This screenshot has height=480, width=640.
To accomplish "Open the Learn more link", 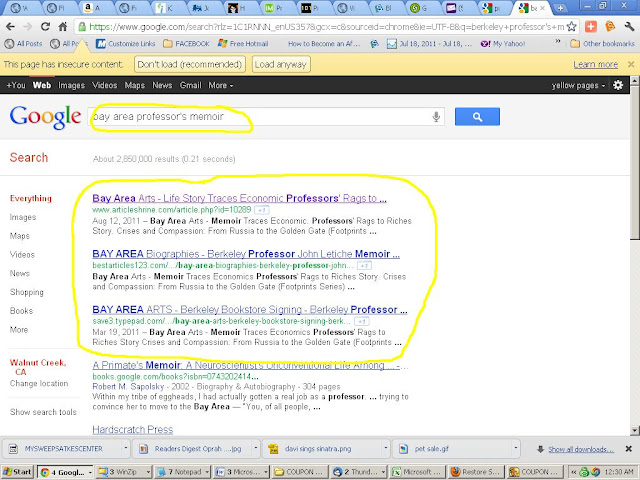I will pos(596,64).
